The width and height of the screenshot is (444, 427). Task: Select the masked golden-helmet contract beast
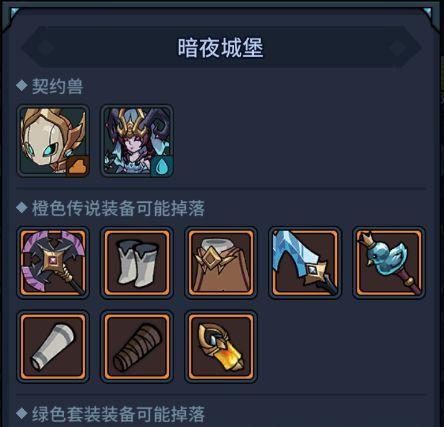coord(53,141)
